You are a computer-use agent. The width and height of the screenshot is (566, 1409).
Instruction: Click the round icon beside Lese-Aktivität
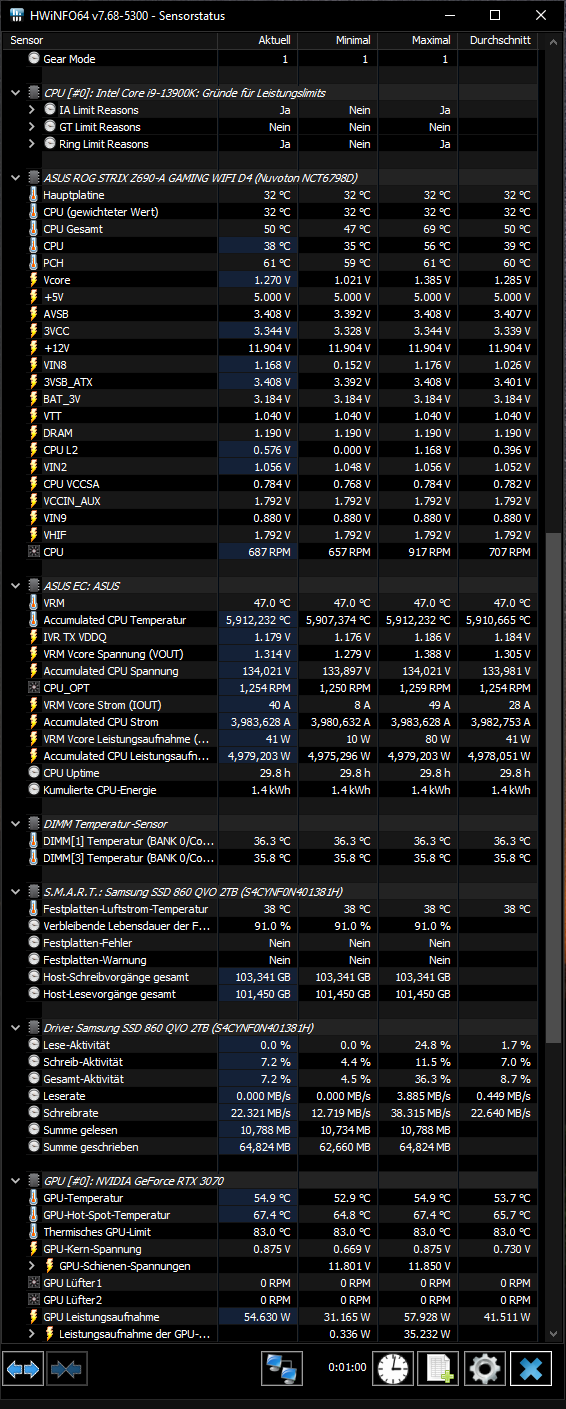pos(35,1045)
